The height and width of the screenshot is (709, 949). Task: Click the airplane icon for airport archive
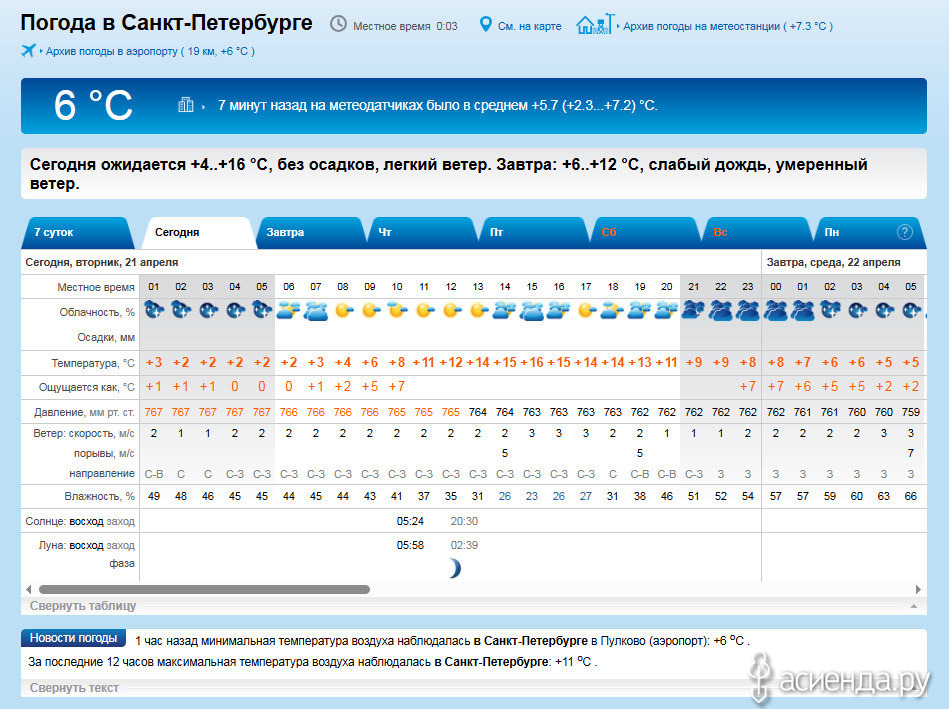(x=28, y=51)
